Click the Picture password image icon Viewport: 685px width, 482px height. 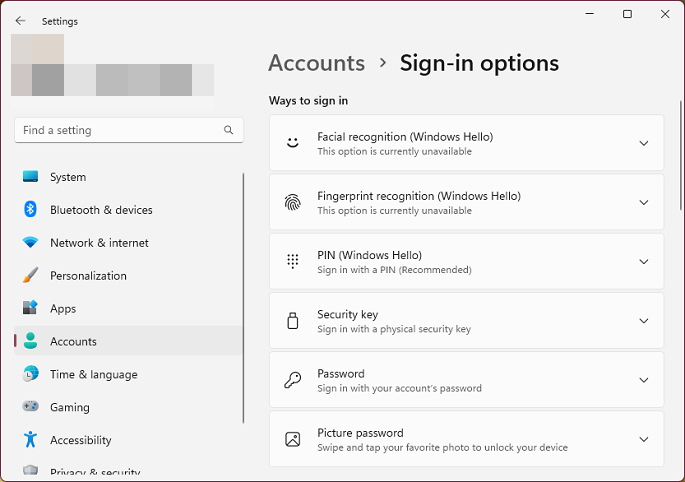click(x=293, y=439)
